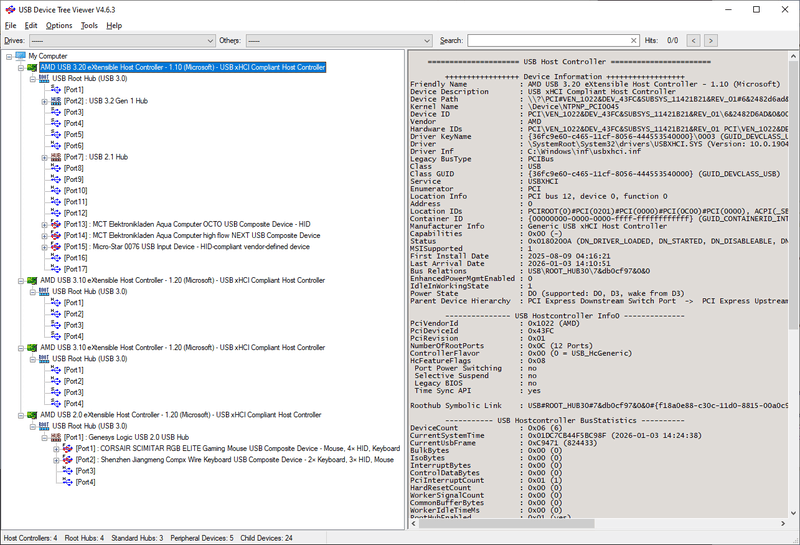Click high flow NEXT device icon
The width and height of the screenshot is (800, 545).
(56, 236)
